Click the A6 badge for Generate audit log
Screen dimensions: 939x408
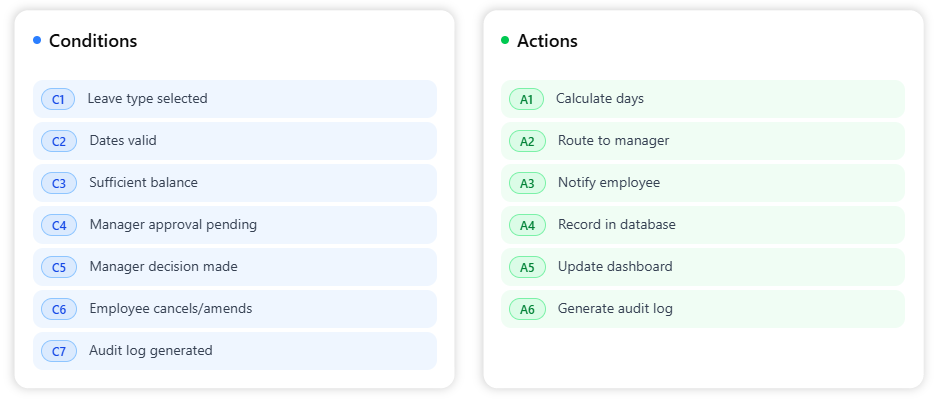click(527, 309)
